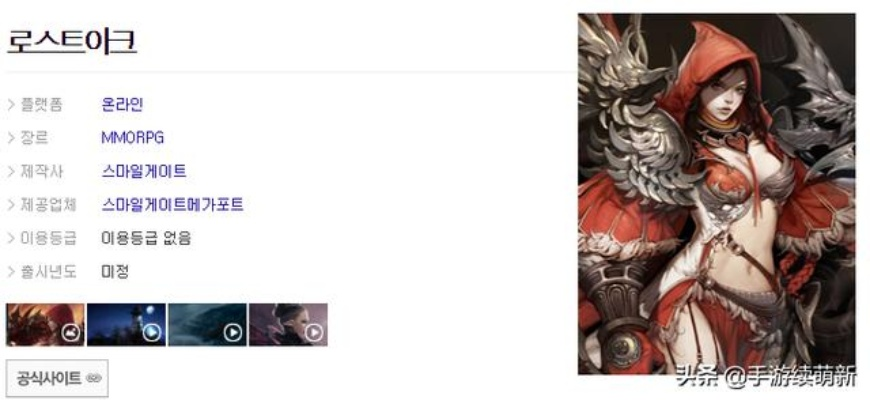Click the chevron arrow before 출시년도

pyautogui.click(x=11, y=271)
